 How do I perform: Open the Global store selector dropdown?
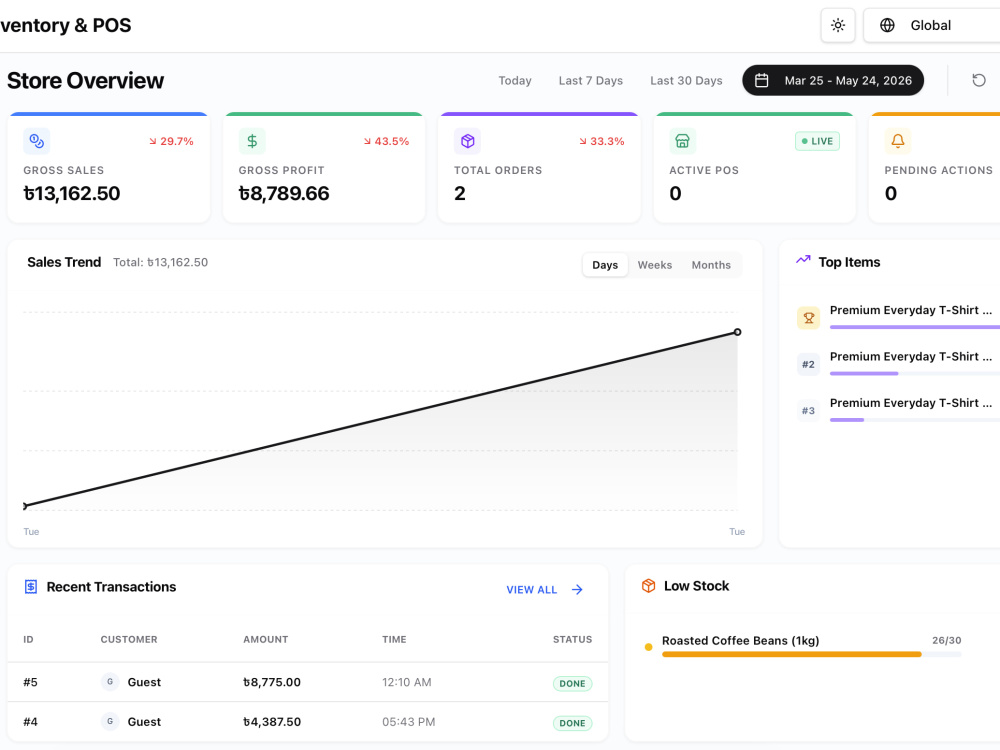pyautogui.click(x=932, y=26)
